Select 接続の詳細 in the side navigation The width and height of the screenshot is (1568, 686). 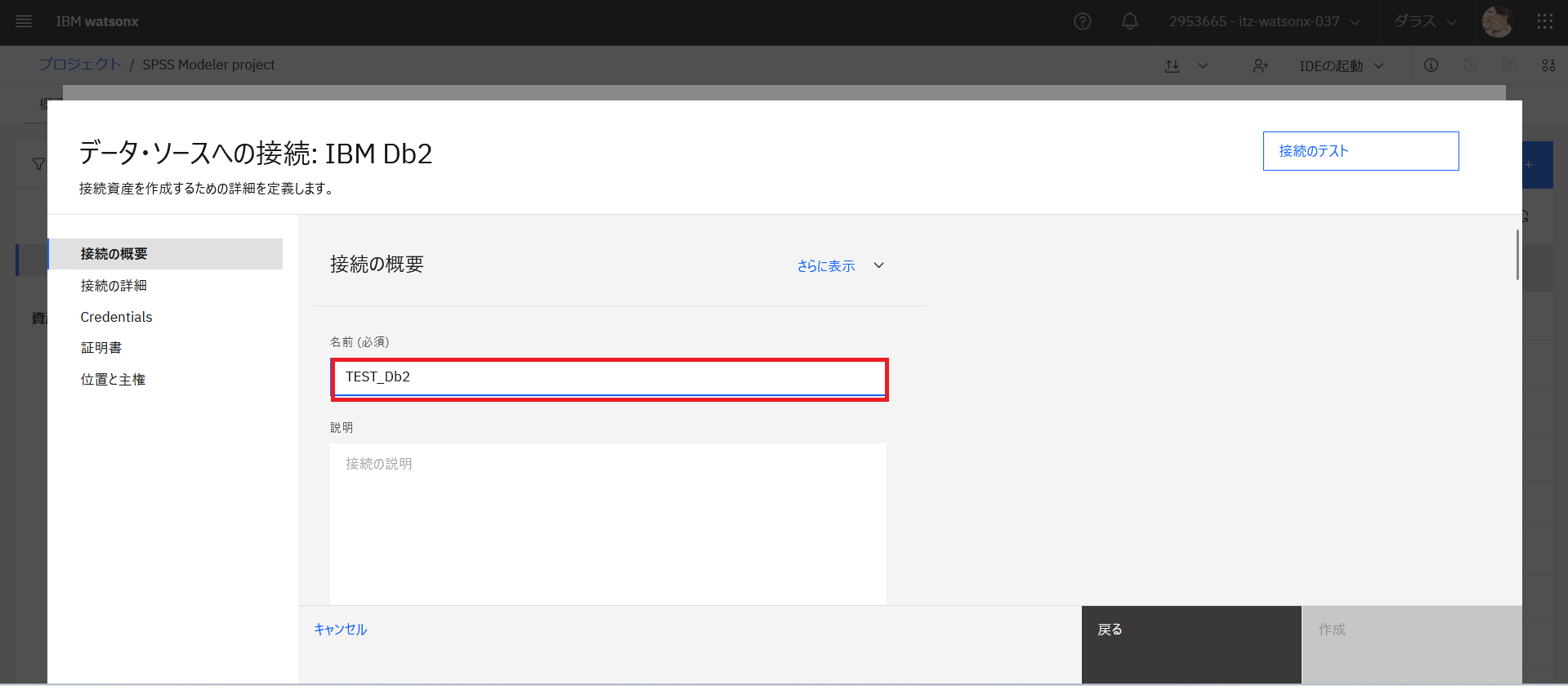click(x=165, y=286)
